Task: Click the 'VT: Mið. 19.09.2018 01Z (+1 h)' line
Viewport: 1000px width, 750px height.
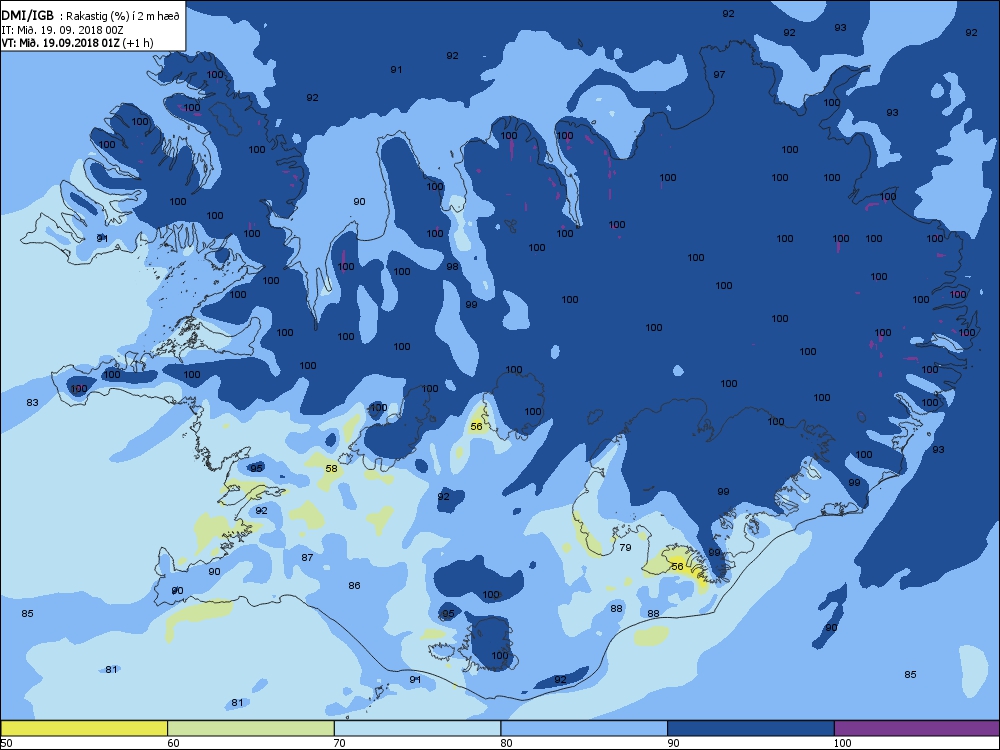Action: (x=77, y=43)
